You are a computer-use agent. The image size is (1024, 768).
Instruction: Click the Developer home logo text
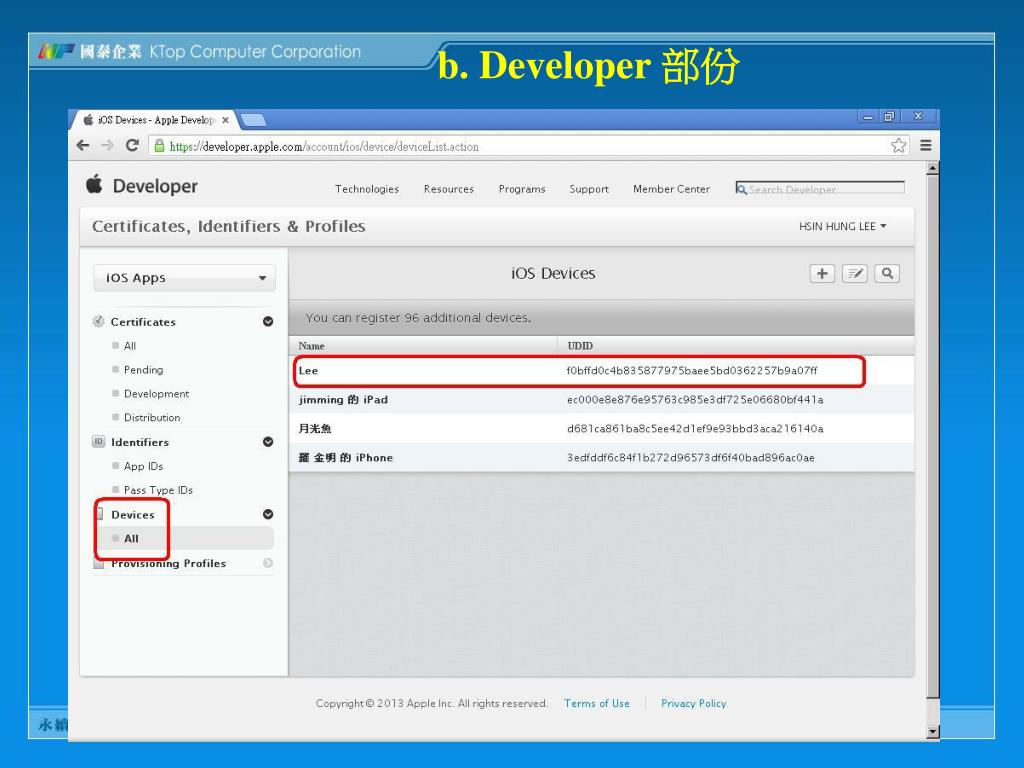tap(155, 186)
